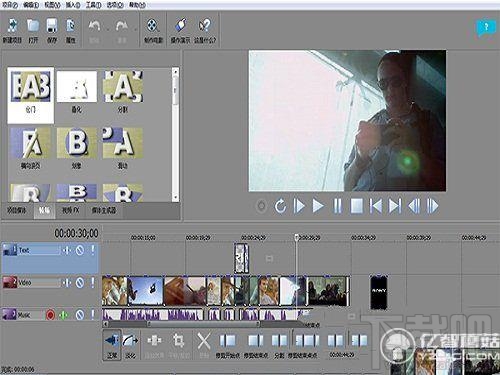Click the timeline horizontal scrollbar left arrow

[106, 324]
